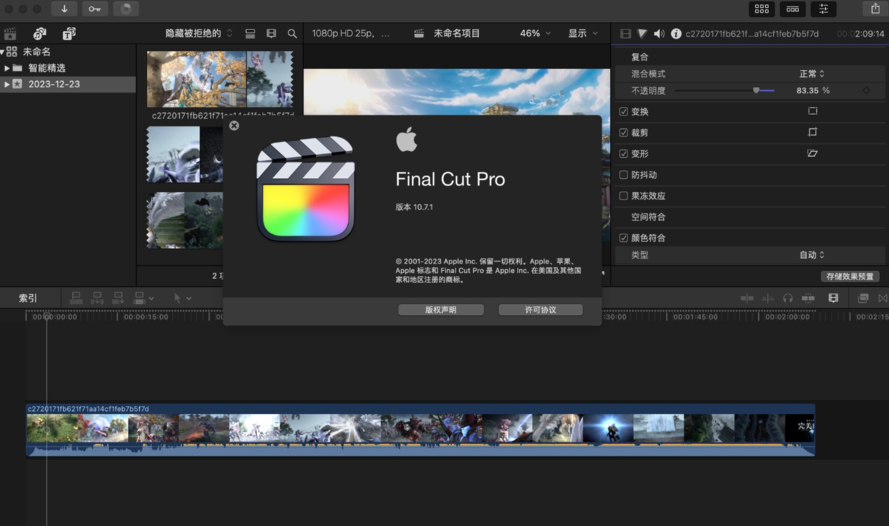This screenshot has width=889, height=526.
Task: Open the clip appearance filmstrip in timeline
Action: coord(833,298)
